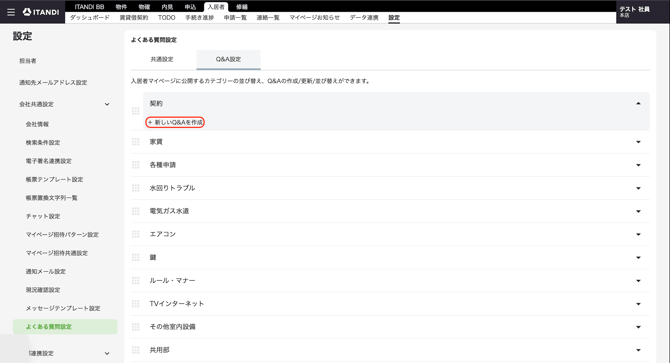Open 会社情報 in sidebar
This screenshot has height=363, width=670.
(x=37, y=124)
